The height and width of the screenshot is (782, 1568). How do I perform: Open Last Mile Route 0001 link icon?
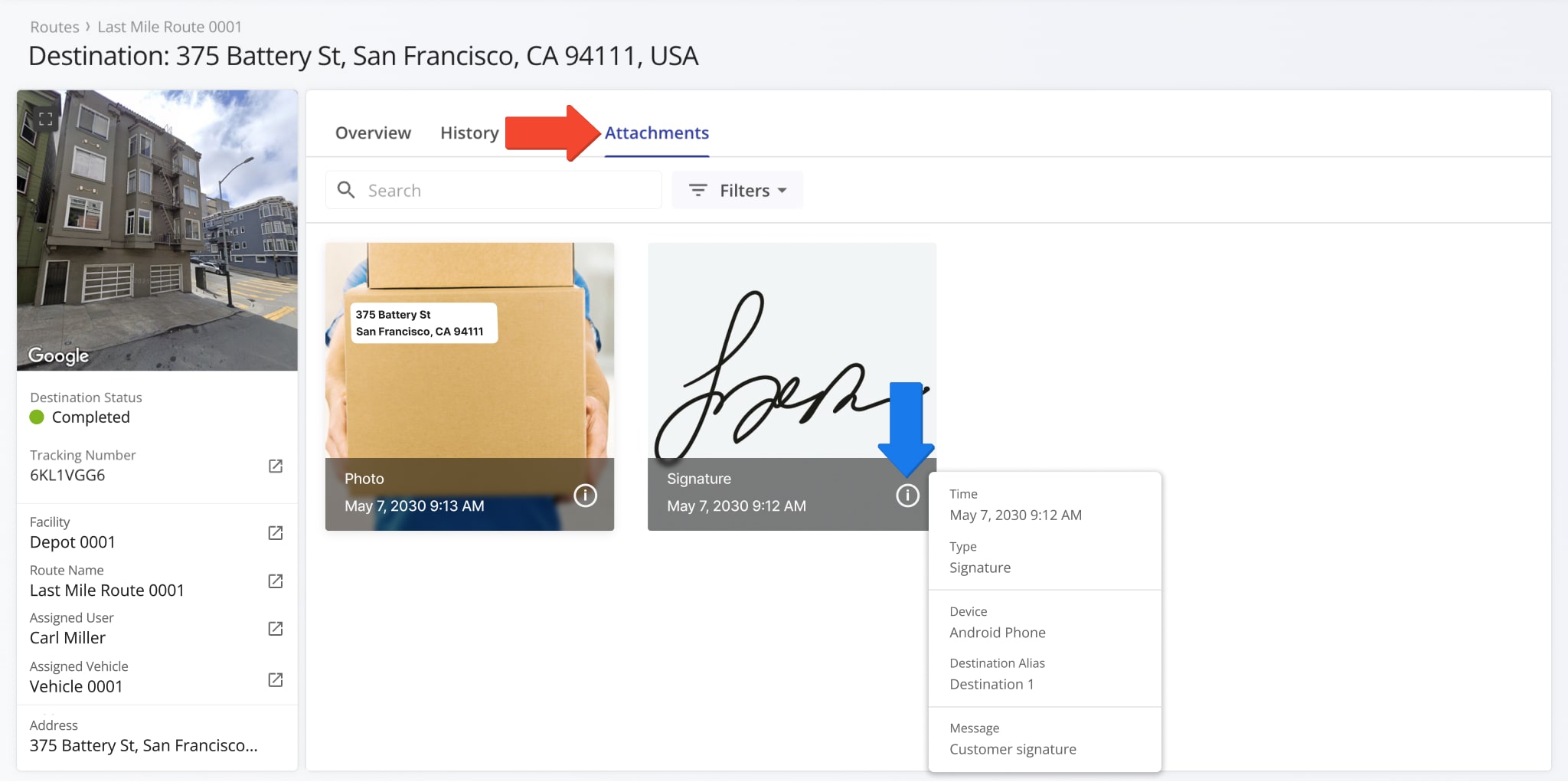pos(276,581)
